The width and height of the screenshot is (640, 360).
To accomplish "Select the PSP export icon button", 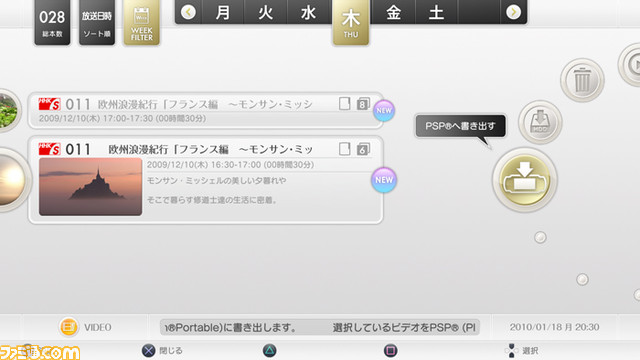I will coord(524,180).
